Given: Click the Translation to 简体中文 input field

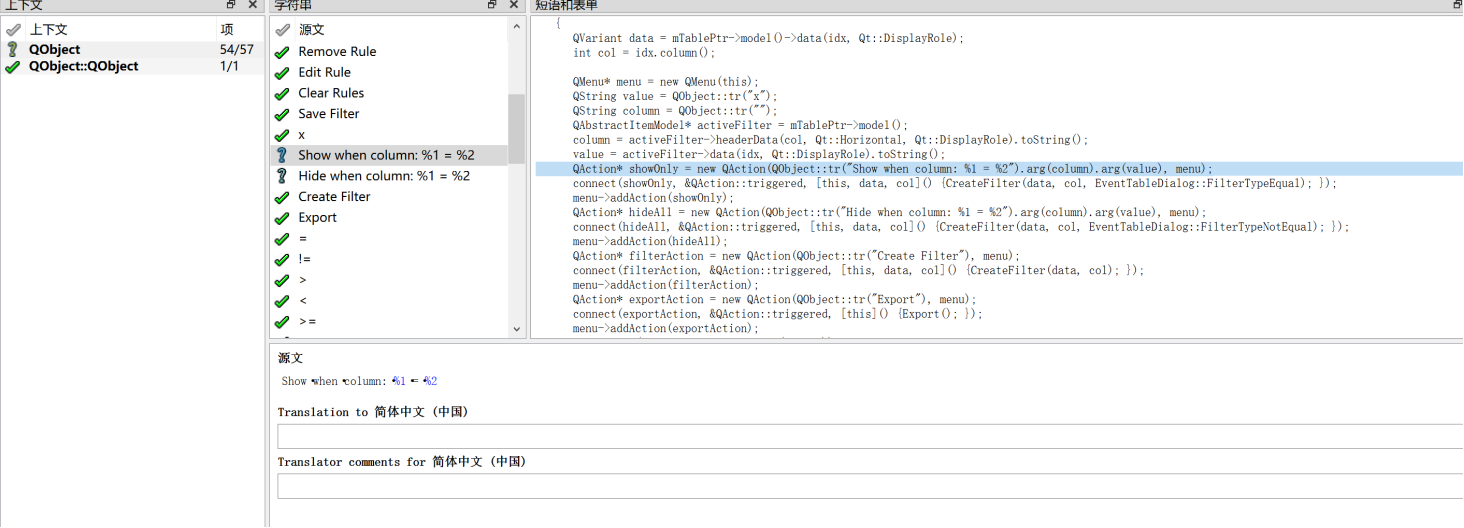Looking at the screenshot, I should point(868,436).
